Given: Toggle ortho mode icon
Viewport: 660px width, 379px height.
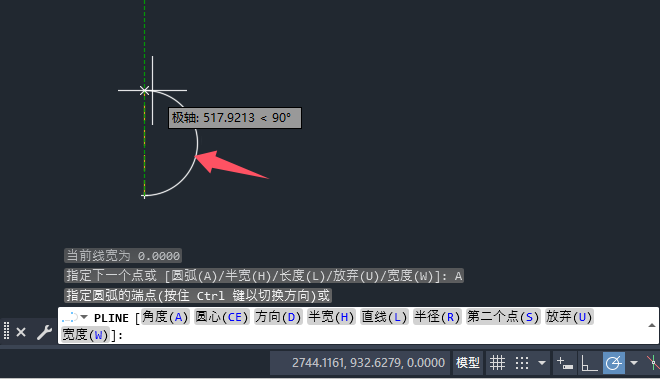Looking at the screenshot, I should [x=589, y=363].
